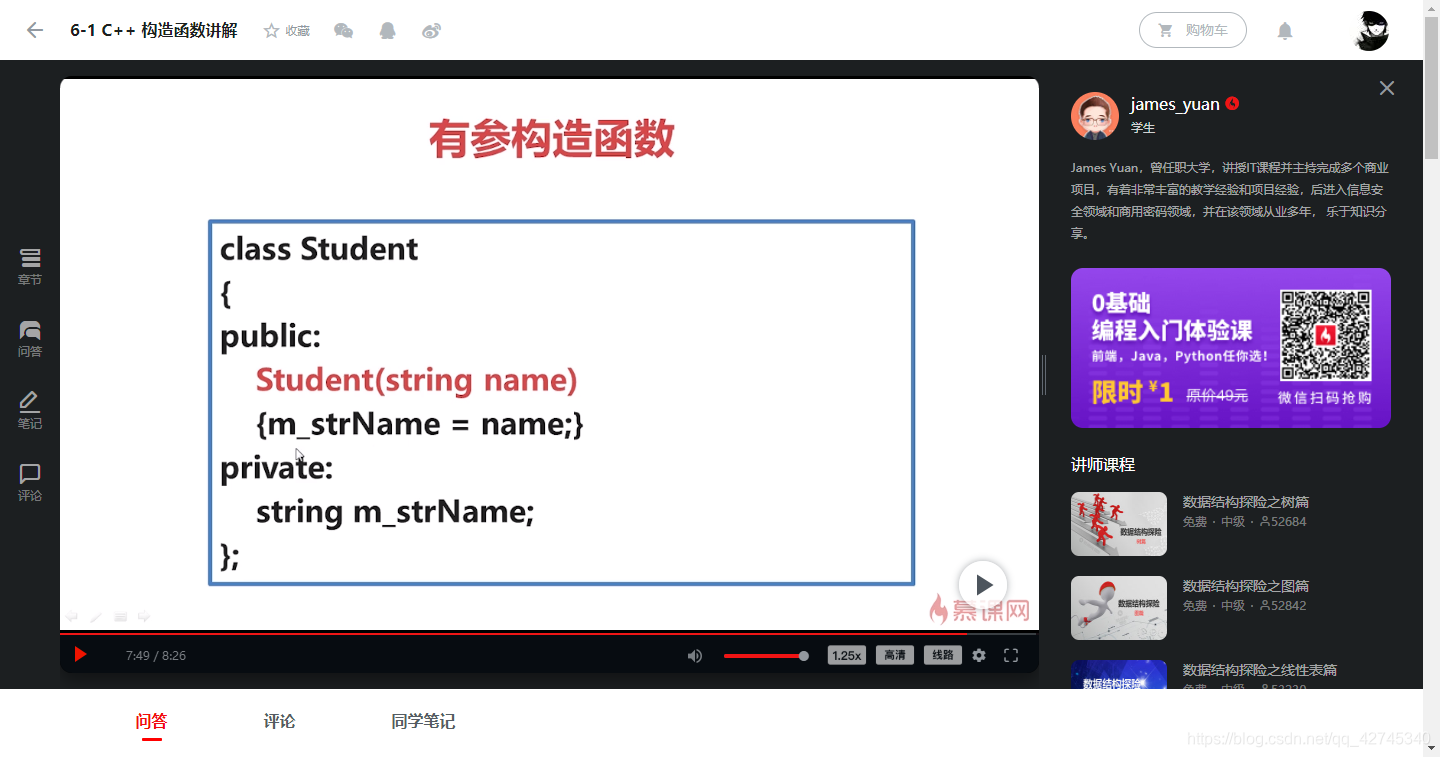Share via the WeChat icon
This screenshot has width=1440, height=757.
coord(343,31)
